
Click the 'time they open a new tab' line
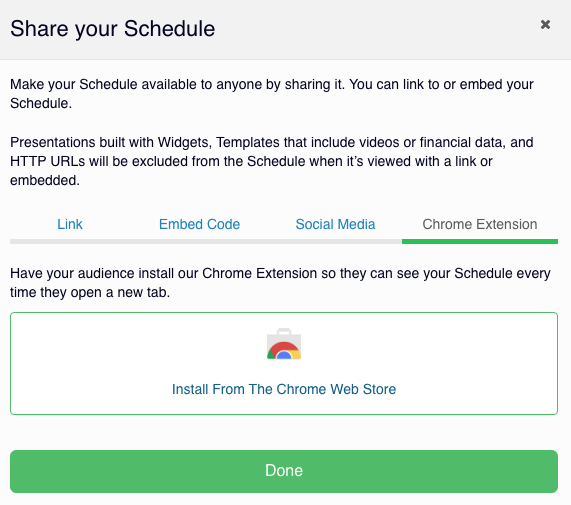tap(90, 292)
